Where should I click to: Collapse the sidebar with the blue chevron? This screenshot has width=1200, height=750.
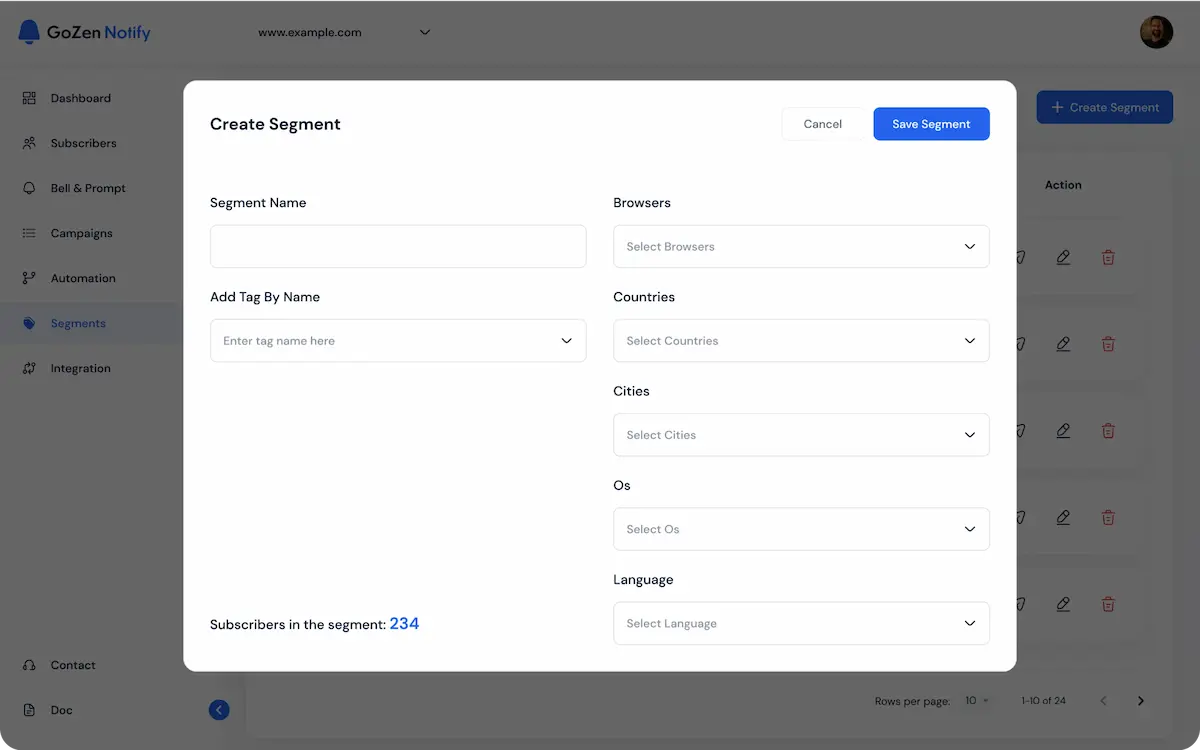tap(219, 709)
